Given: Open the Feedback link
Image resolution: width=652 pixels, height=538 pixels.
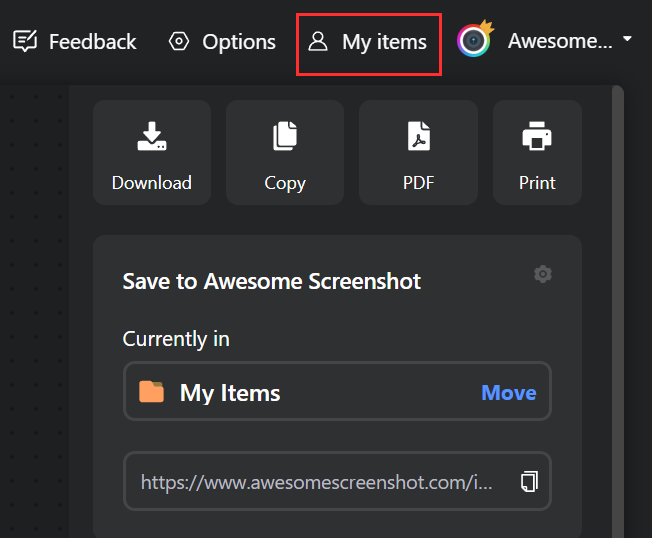Looking at the screenshot, I should [74, 42].
